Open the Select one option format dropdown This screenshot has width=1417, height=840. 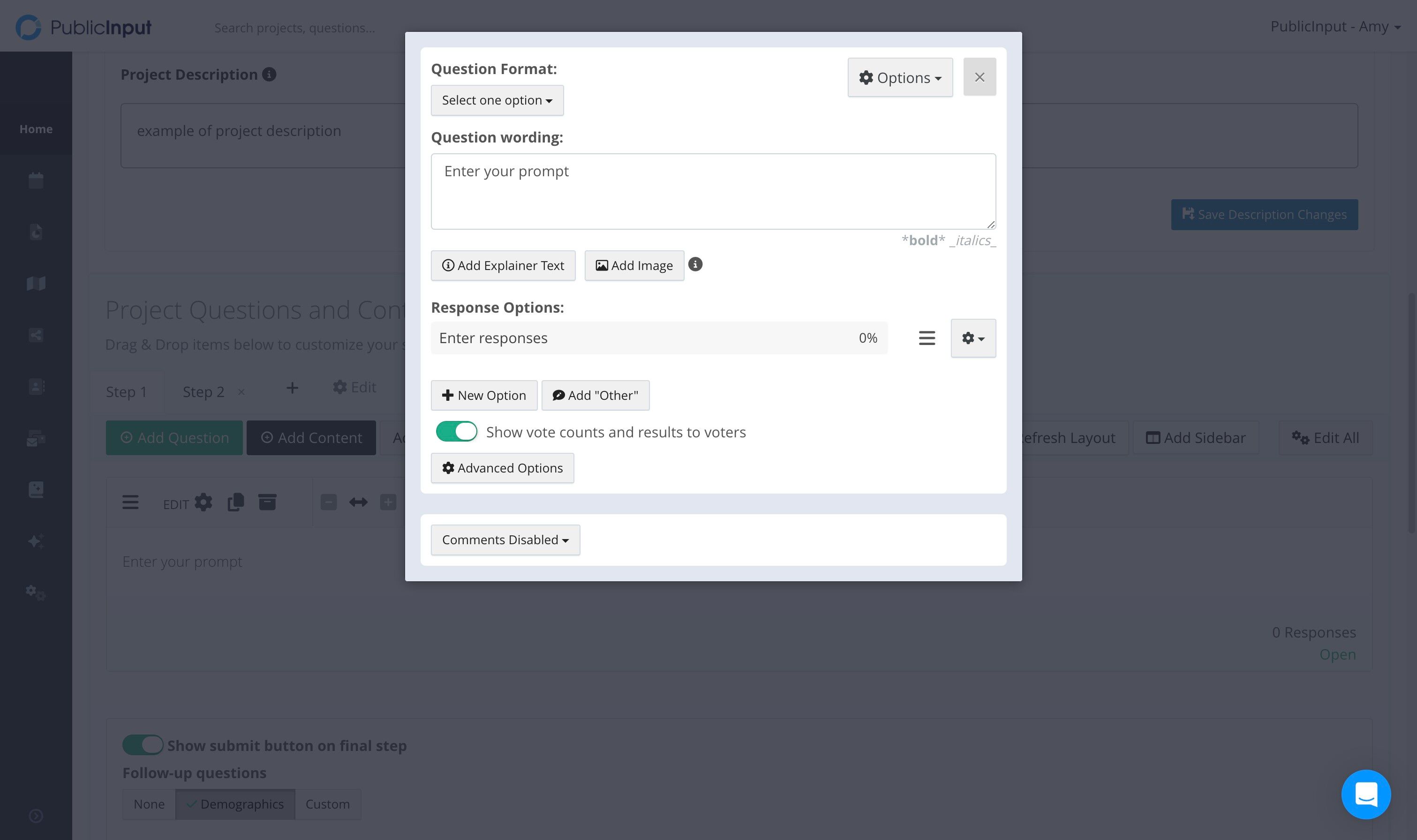click(x=497, y=100)
